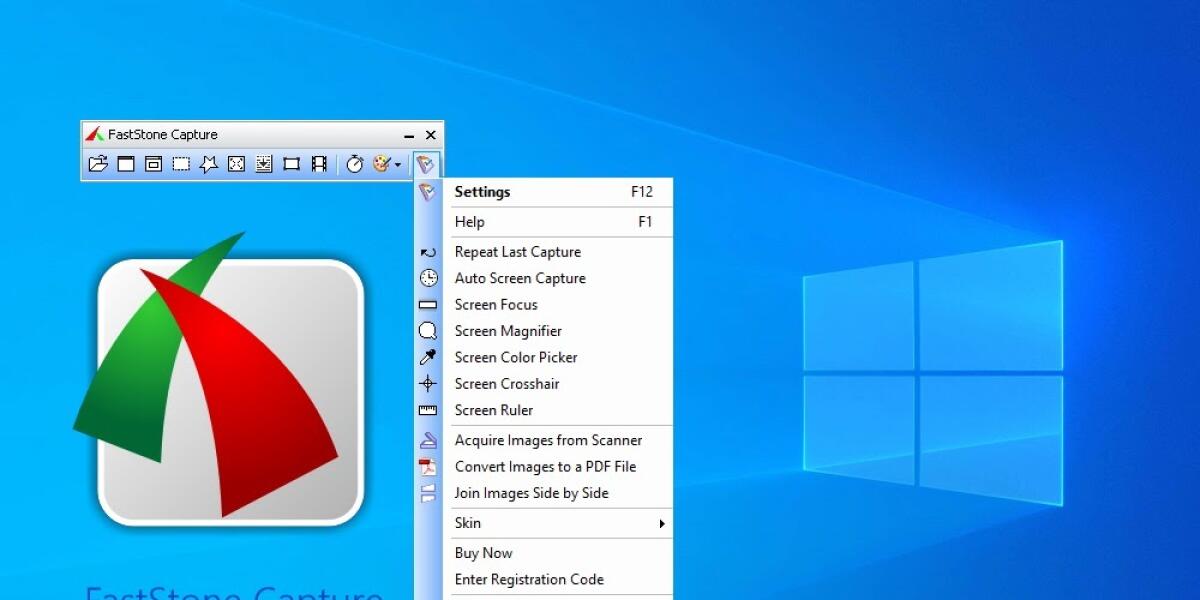Click the capture Delay timer icon
The width and height of the screenshot is (1200, 600).
tap(353, 164)
